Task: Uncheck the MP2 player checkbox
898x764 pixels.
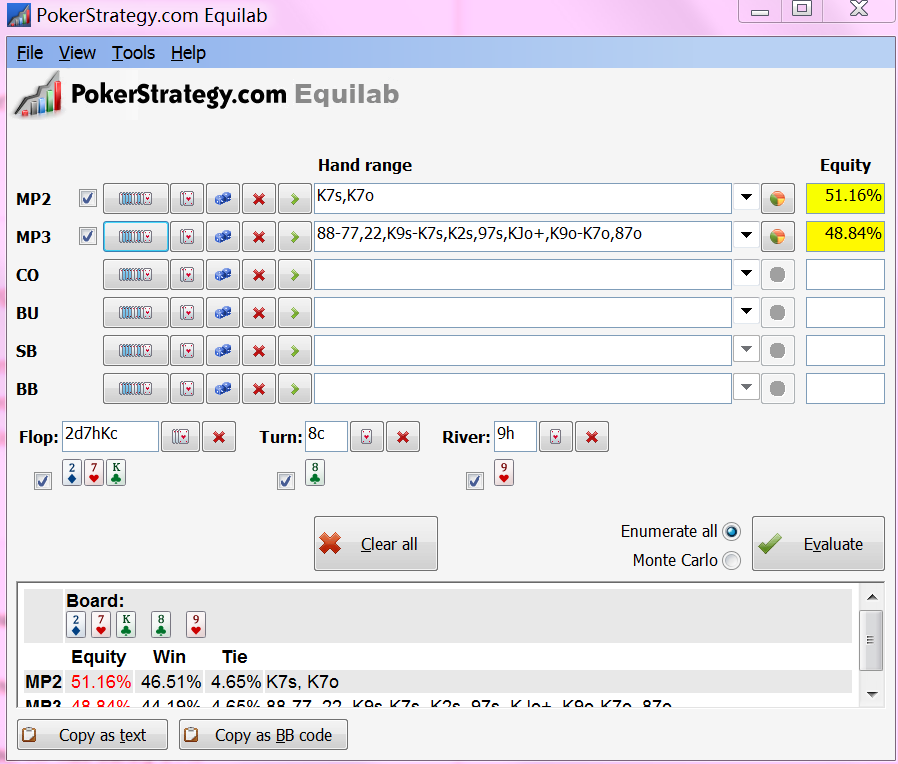Action: pyautogui.click(x=88, y=198)
